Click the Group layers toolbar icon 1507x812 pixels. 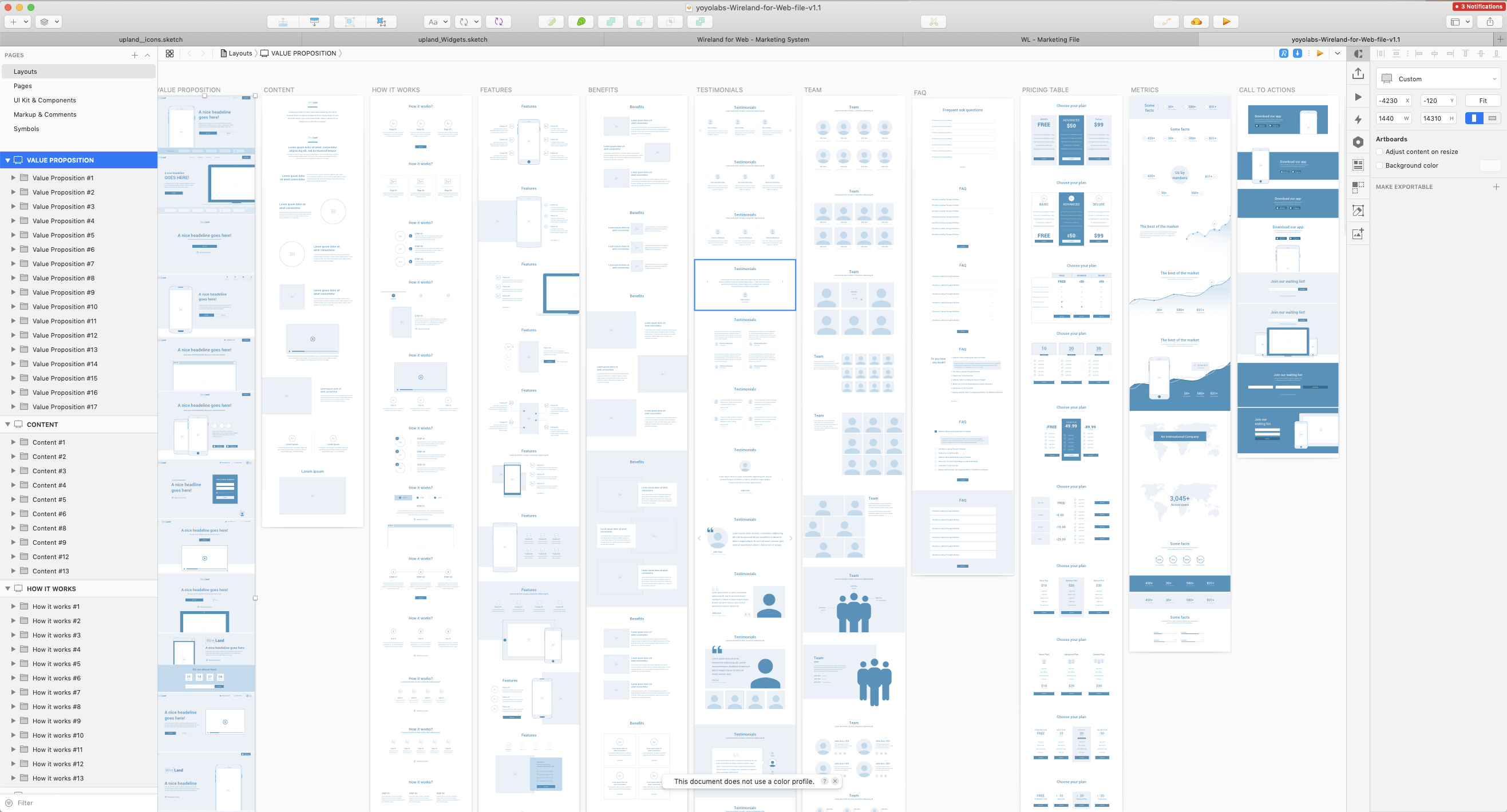(x=350, y=22)
